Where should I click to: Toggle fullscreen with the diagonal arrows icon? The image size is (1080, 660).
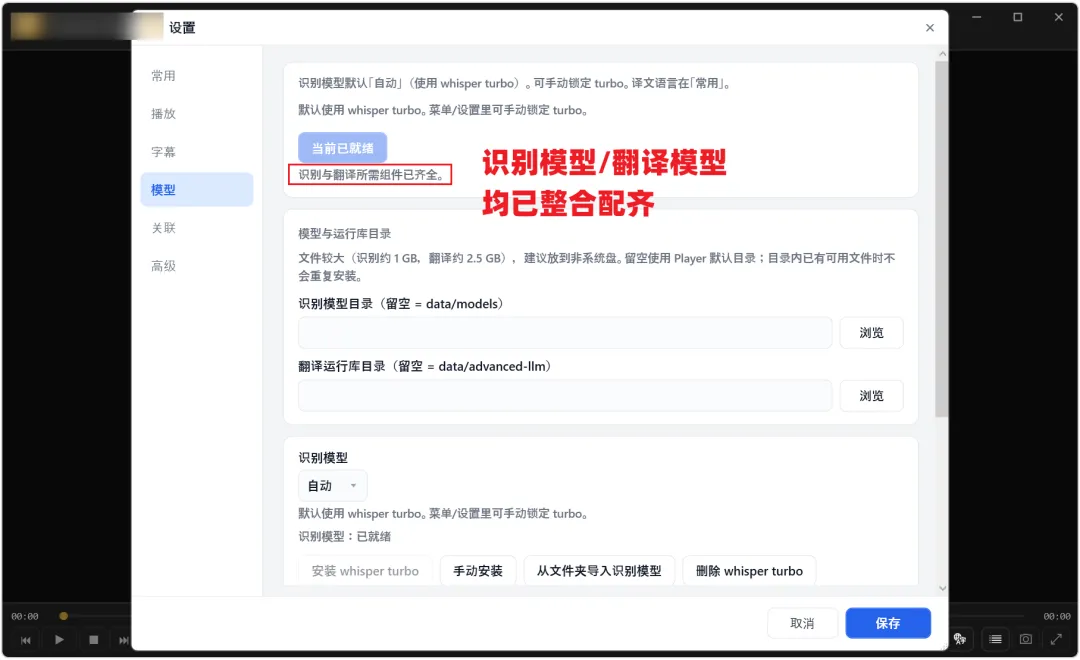click(1056, 639)
